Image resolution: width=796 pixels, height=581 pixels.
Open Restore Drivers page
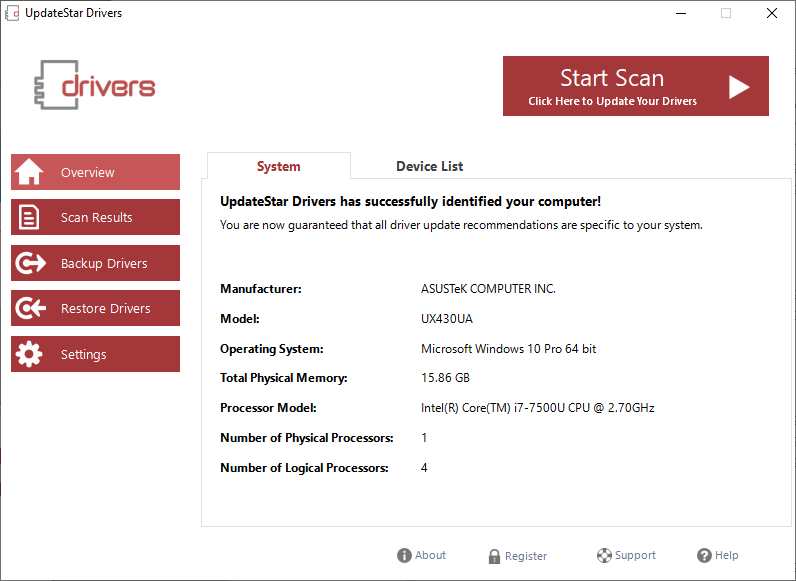pos(105,309)
